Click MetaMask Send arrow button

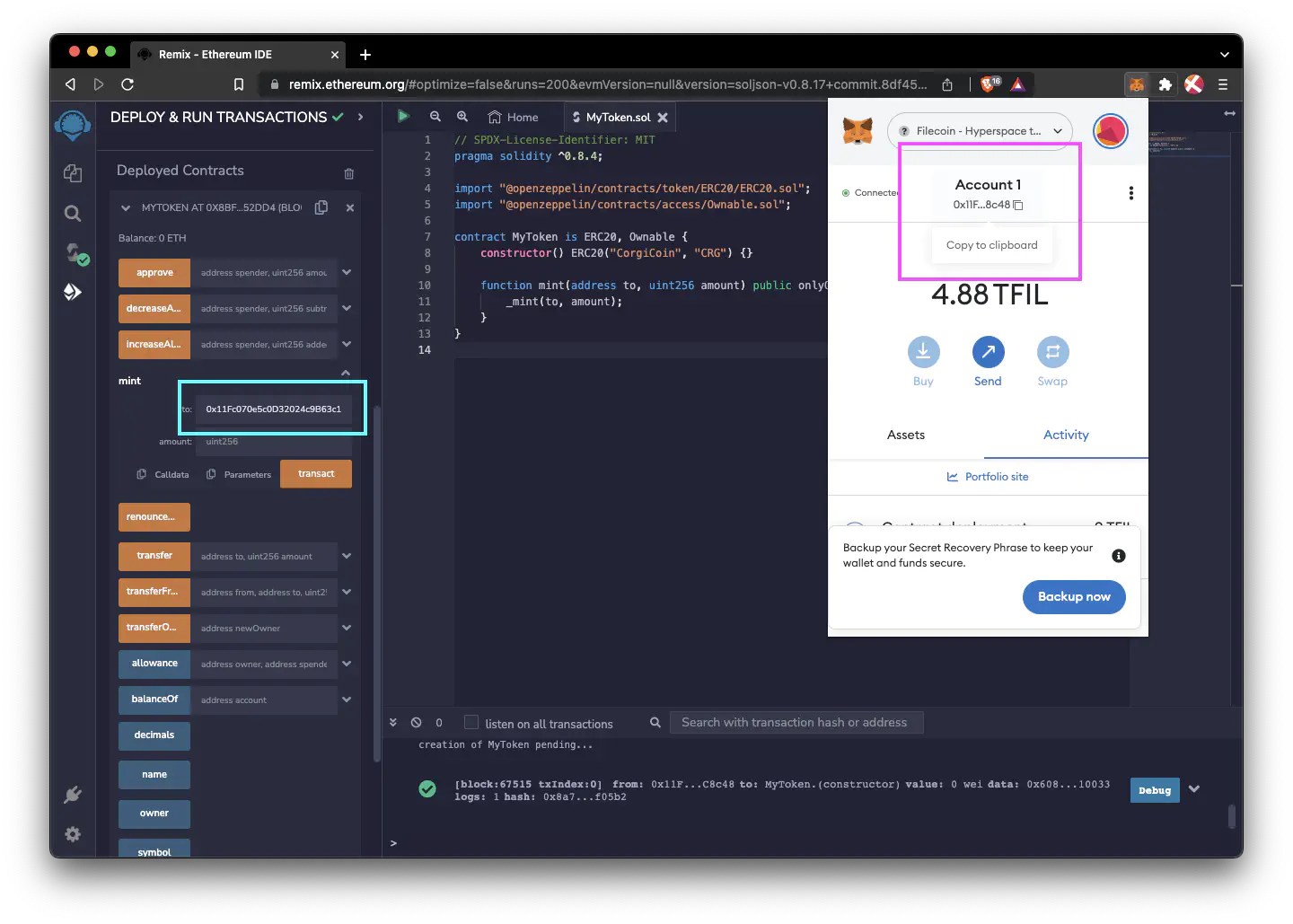[x=988, y=352]
